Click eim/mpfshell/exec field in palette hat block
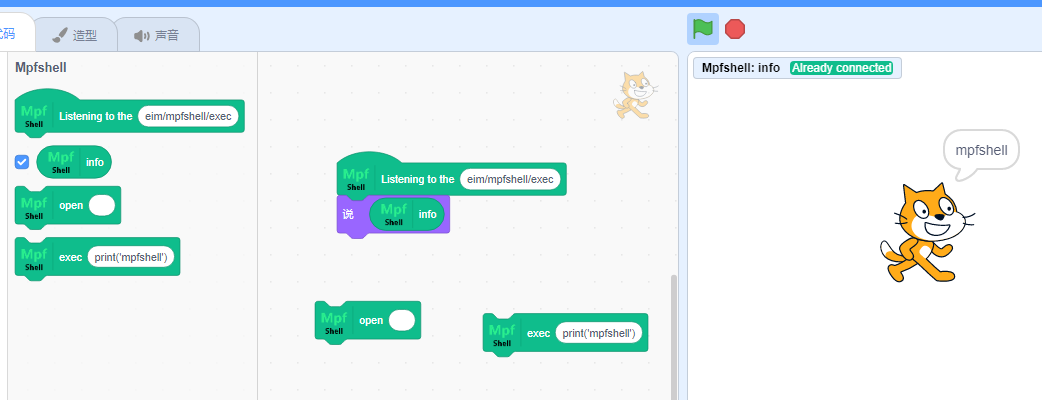The height and width of the screenshot is (400, 1042). (x=188, y=116)
